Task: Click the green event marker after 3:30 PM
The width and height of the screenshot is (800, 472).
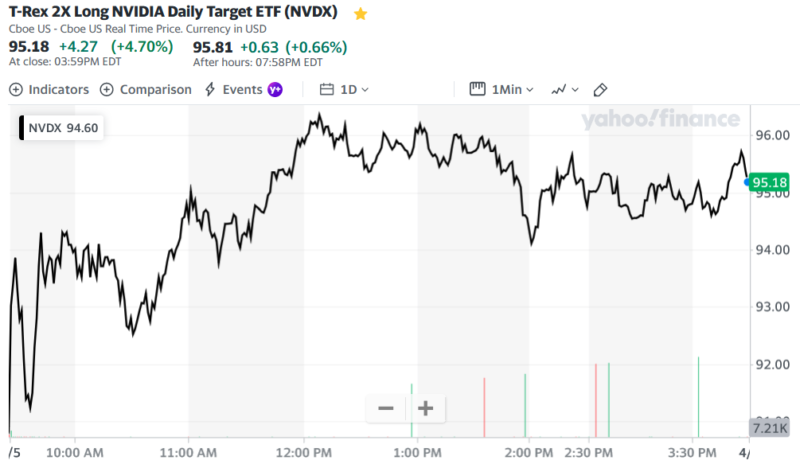Action: (698, 396)
